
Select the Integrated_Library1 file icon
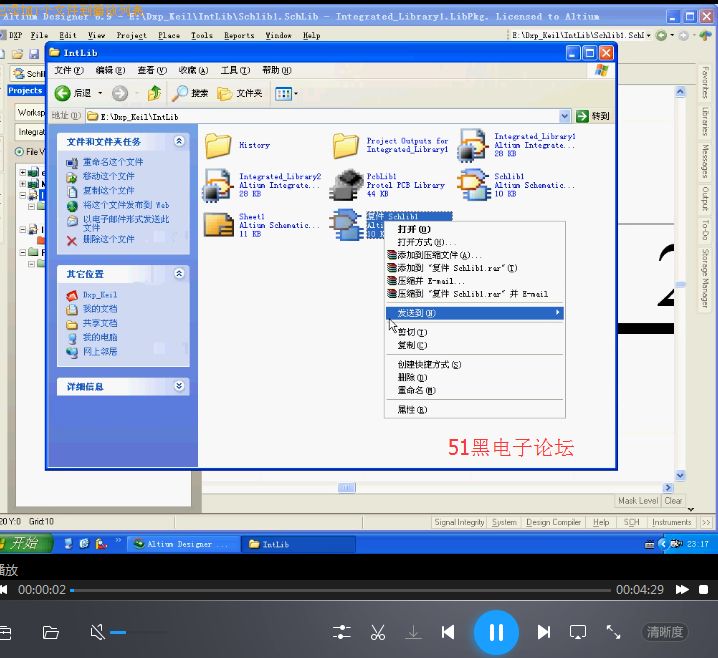472,145
